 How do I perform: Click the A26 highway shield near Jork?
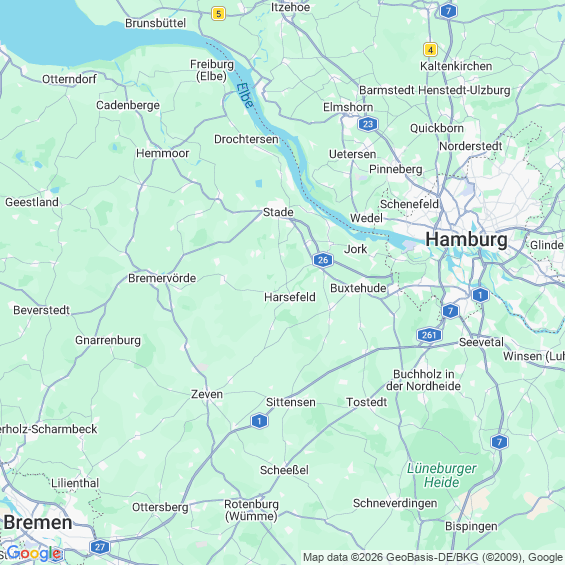click(x=323, y=260)
